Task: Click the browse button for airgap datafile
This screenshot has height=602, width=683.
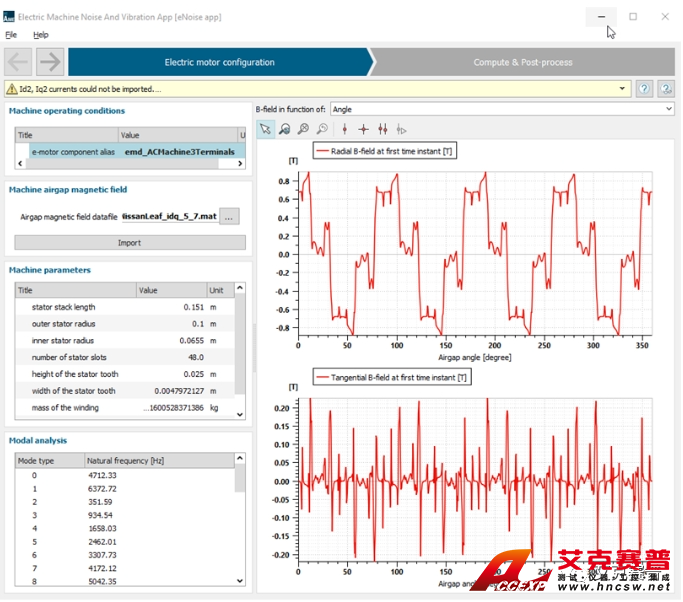Action: (x=230, y=216)
